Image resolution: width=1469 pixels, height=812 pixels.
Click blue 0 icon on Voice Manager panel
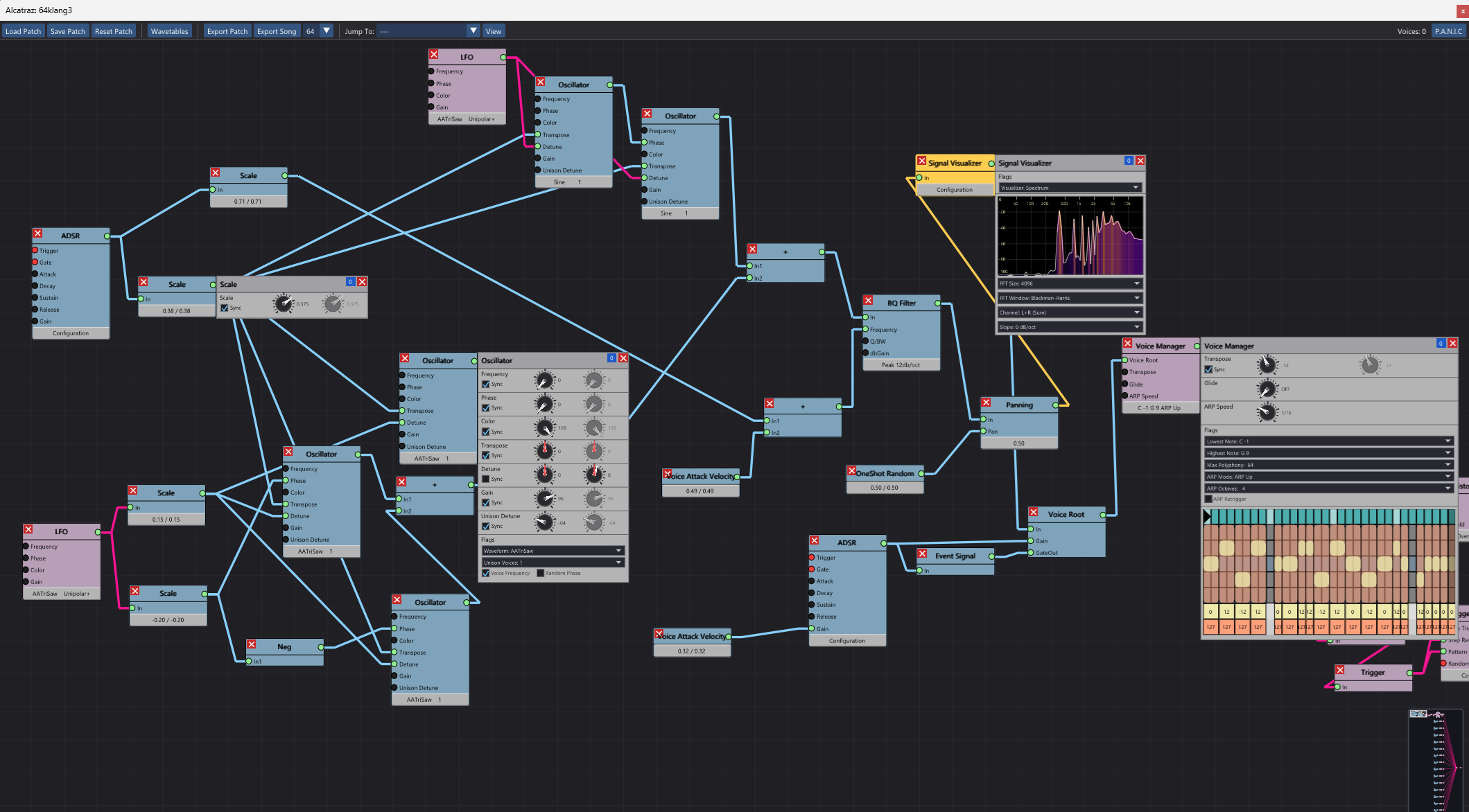[x=1441, y=343]
